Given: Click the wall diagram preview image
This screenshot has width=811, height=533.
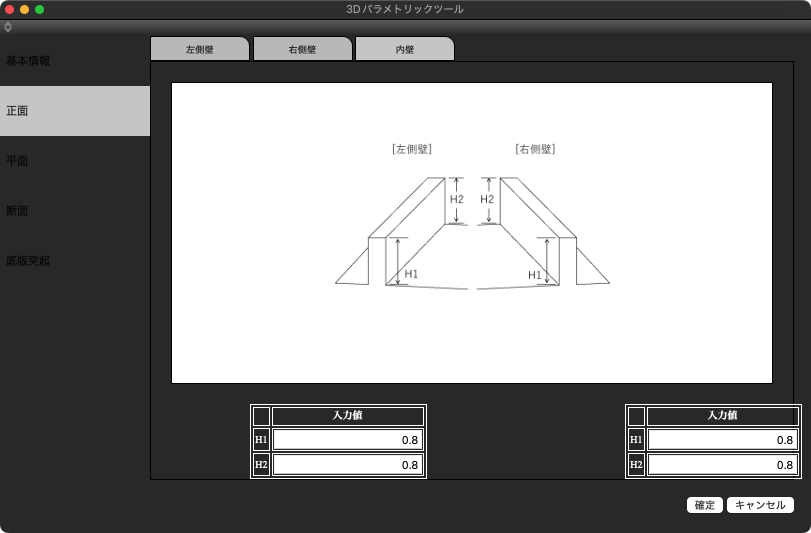Looking at the screenshot, I should coord(472,233).
